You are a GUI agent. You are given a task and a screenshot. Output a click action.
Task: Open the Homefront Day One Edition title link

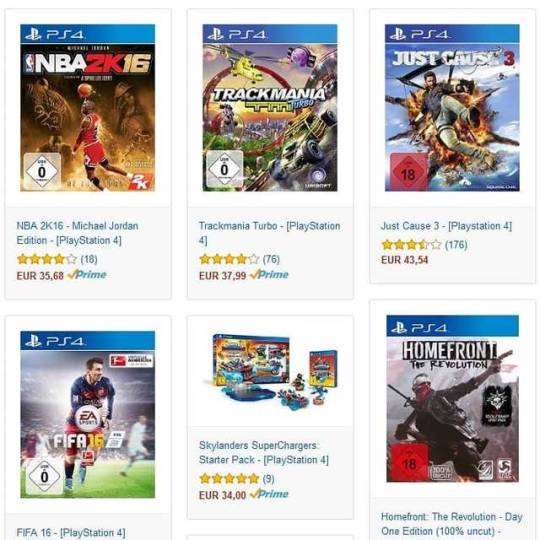[451, 524]
